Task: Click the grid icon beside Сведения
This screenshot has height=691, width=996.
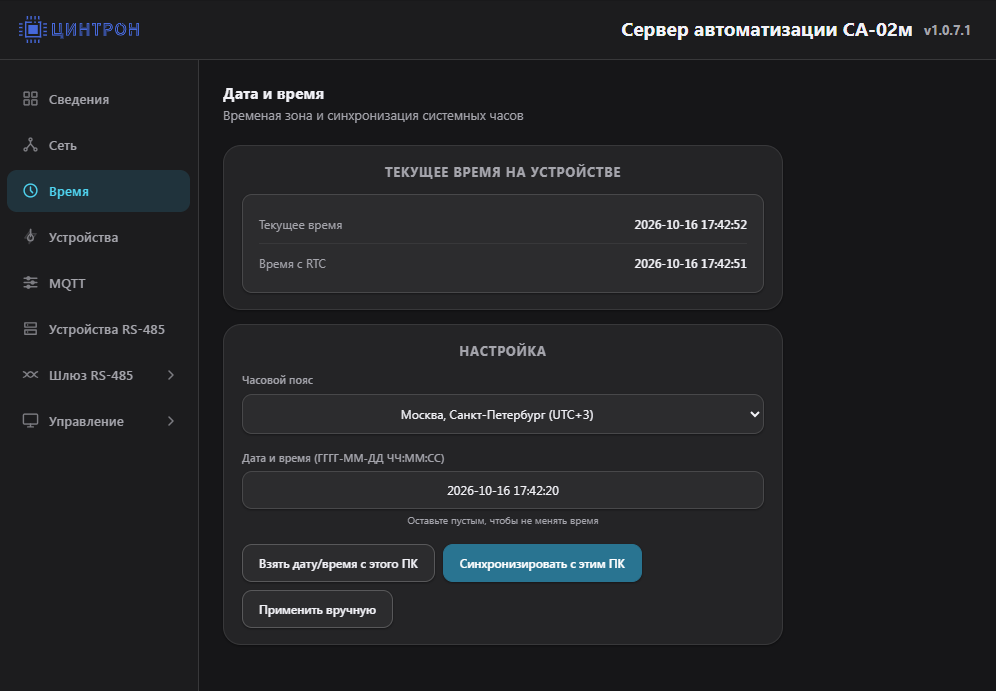Action: tap(30, 98)
